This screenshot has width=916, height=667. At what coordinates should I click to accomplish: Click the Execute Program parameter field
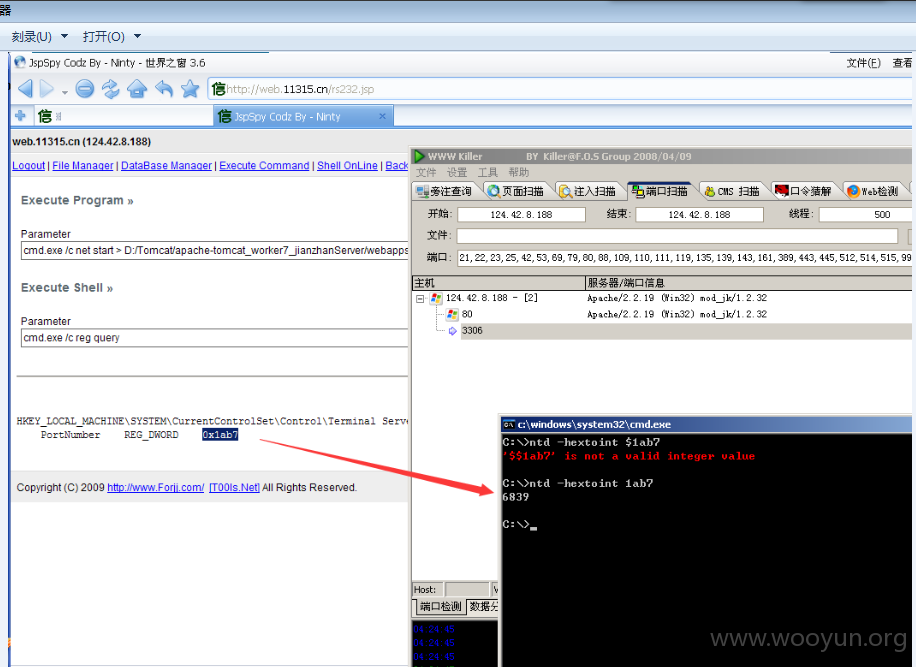click(214, 251)
